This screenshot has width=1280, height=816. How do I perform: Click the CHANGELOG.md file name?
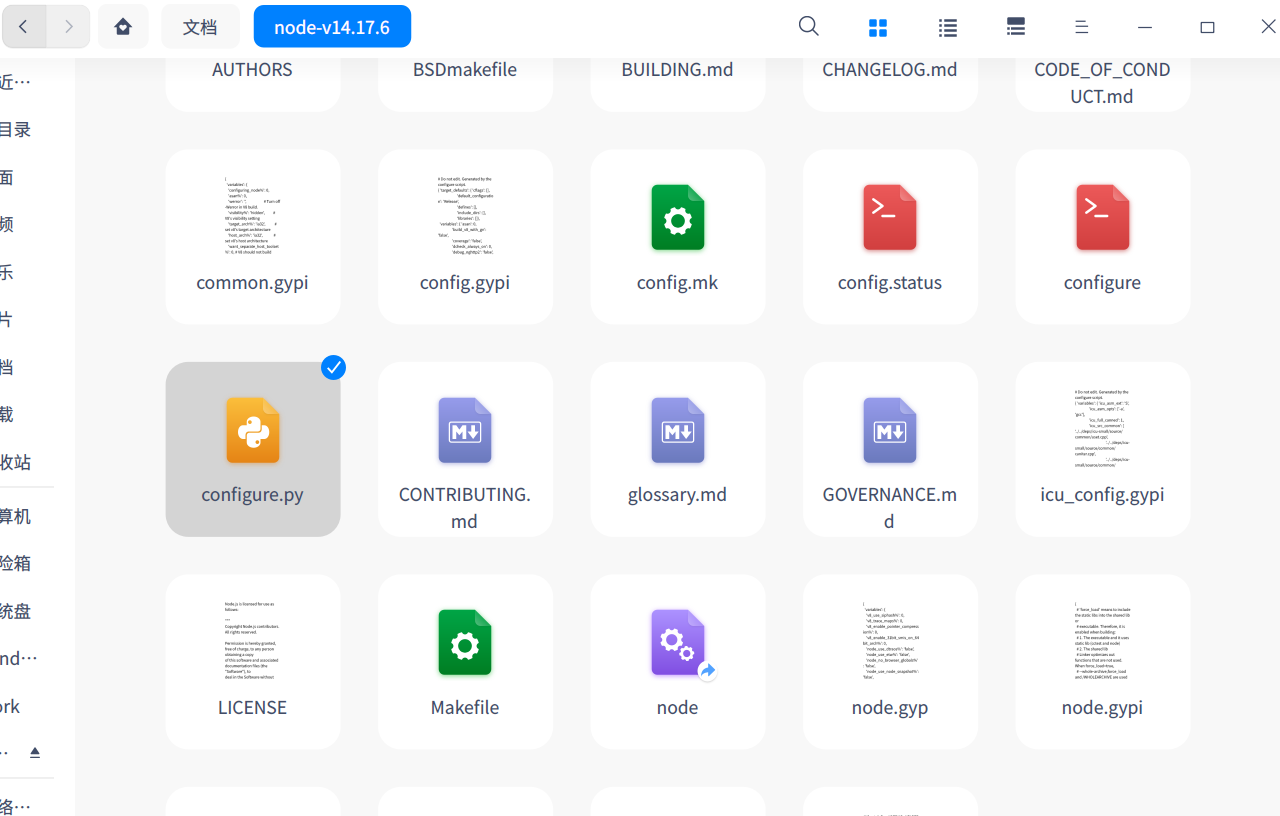[x=890, y=70]
